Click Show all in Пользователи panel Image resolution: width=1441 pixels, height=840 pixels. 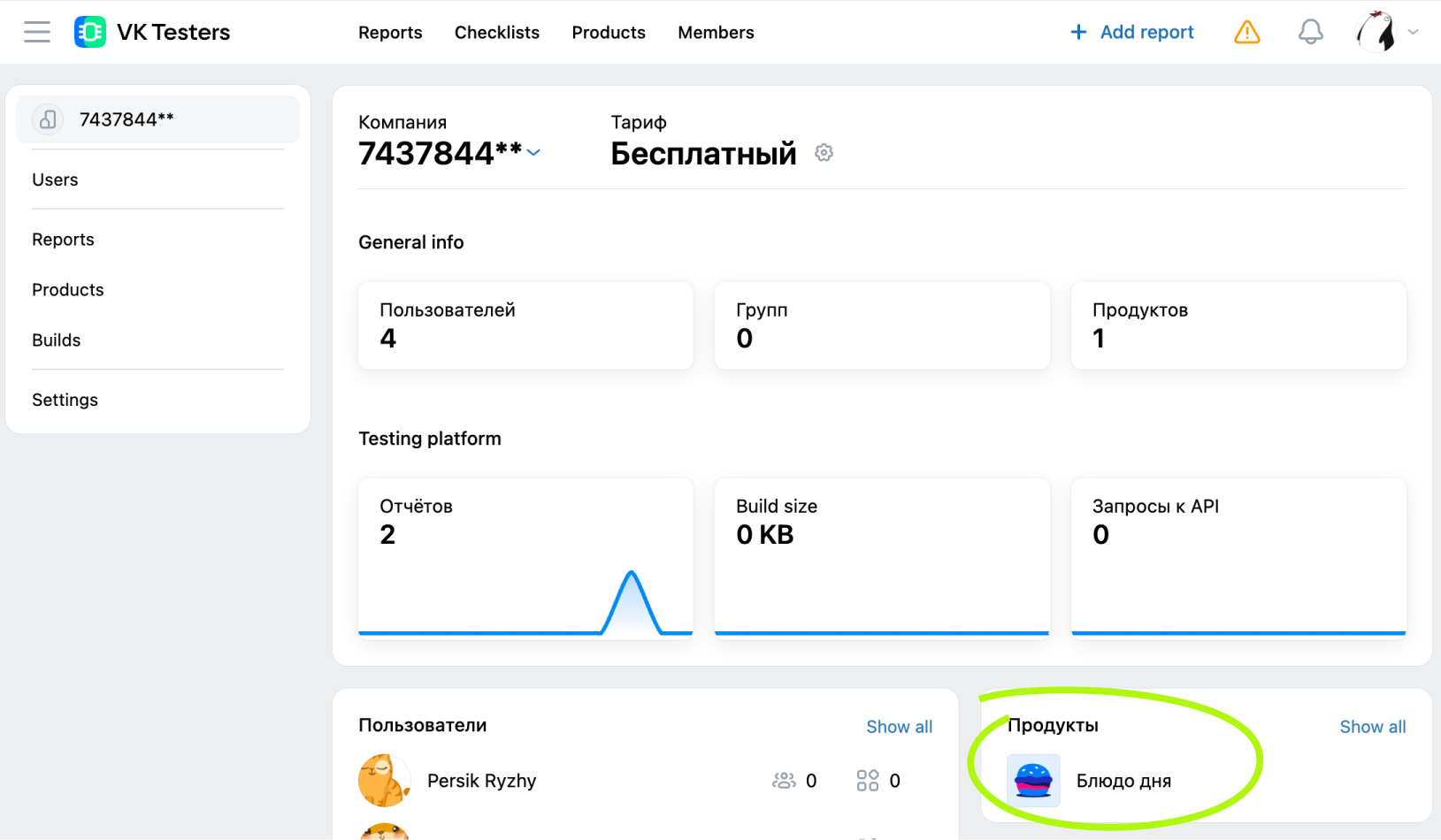899,727
